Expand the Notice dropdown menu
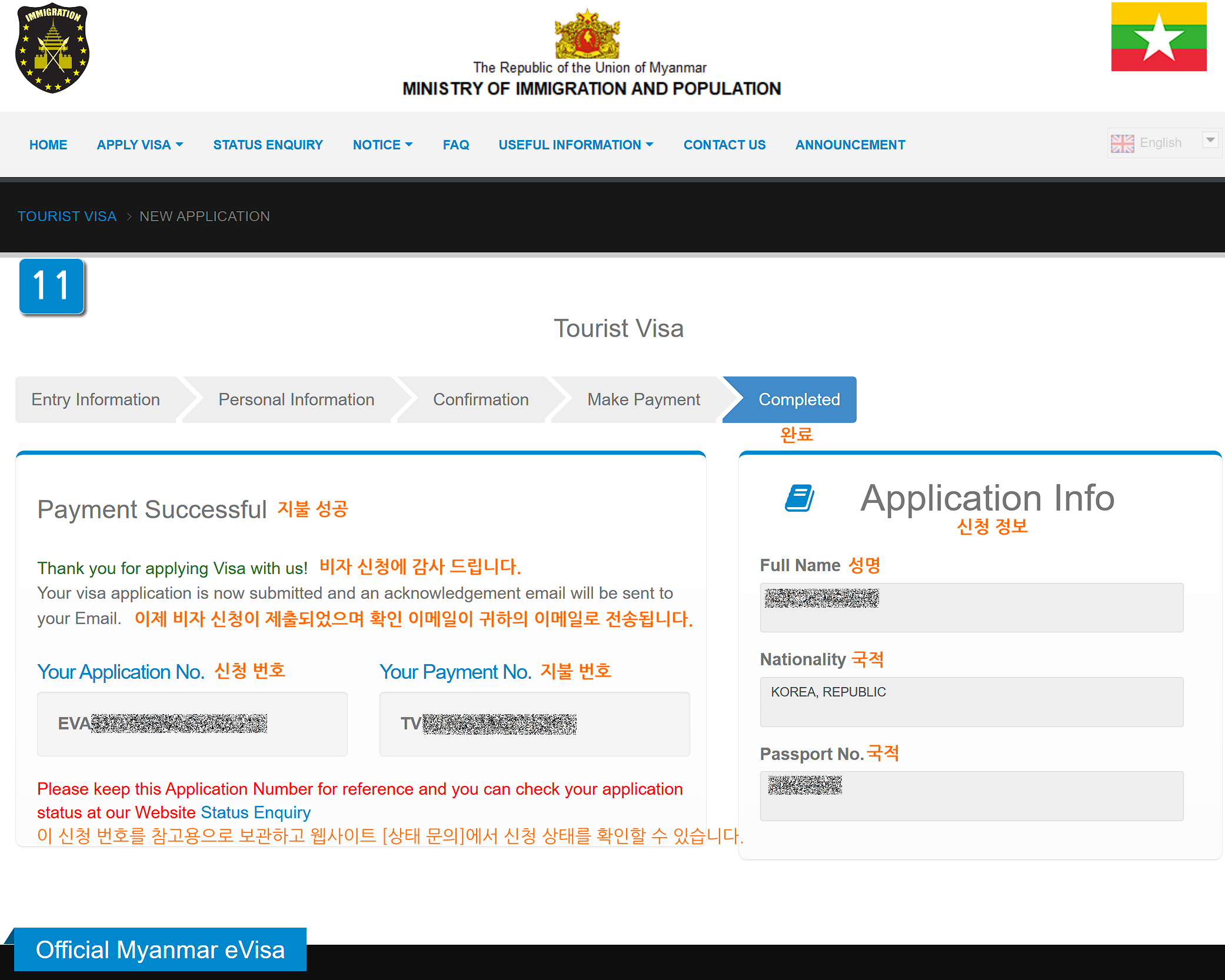The height and width of the screenshot is (980, 1225). point(382,145)
